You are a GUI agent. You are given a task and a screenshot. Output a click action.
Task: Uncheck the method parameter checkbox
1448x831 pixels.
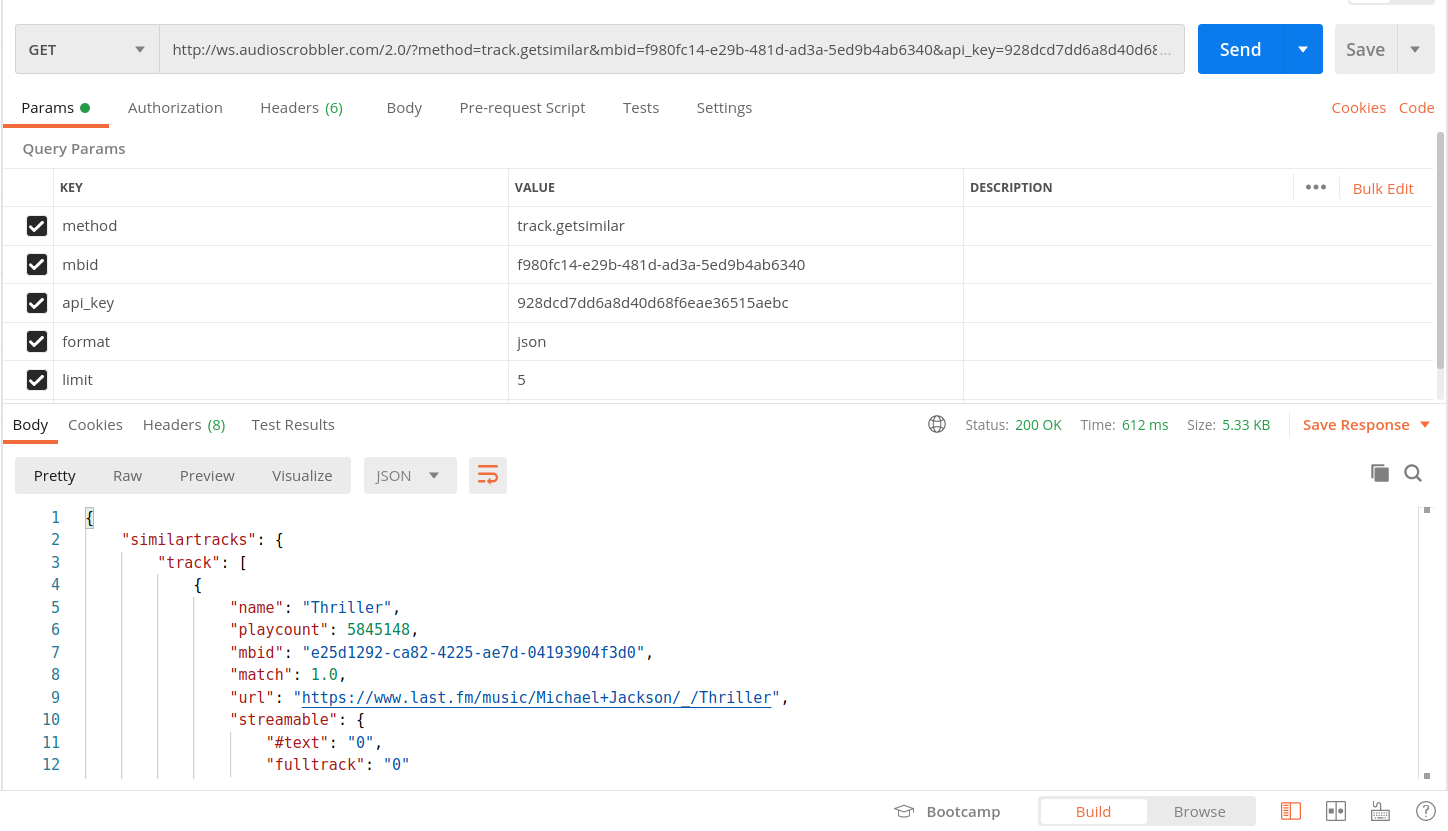point(37,226)
